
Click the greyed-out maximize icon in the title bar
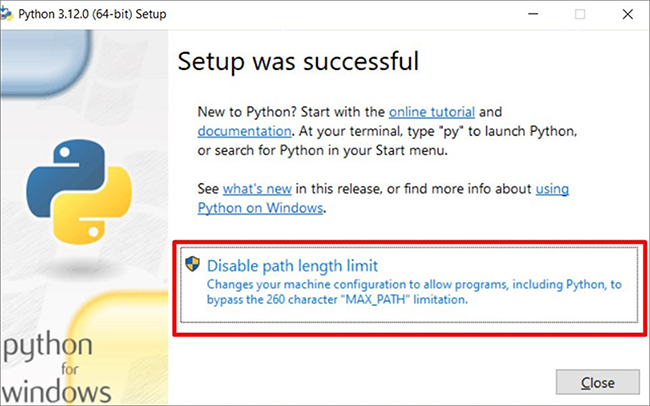pos(580,14)
